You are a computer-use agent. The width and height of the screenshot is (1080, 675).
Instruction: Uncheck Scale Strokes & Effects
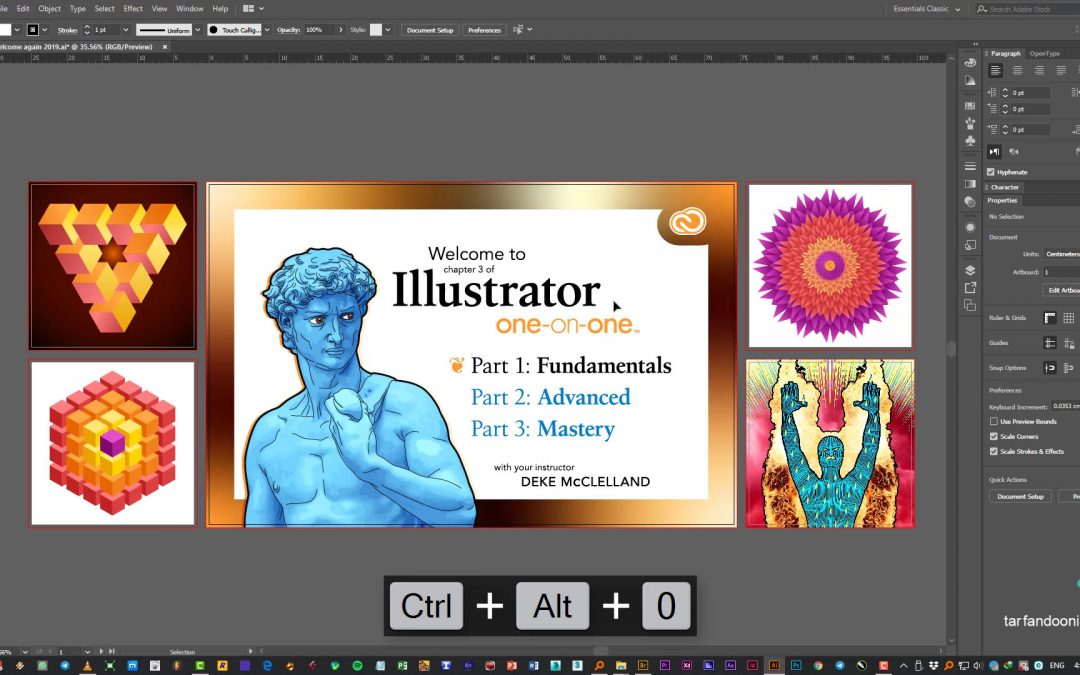click(x=994, y=452)
